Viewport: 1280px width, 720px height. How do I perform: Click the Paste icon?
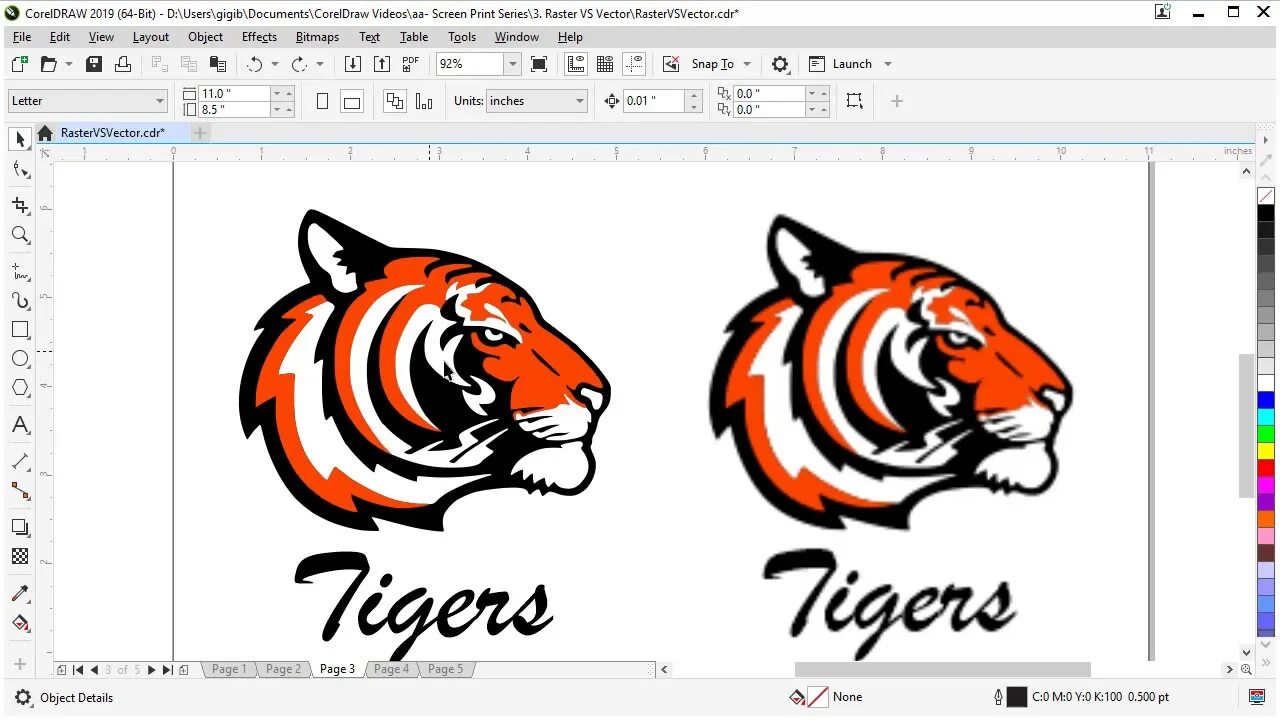[x=218, y=64]
